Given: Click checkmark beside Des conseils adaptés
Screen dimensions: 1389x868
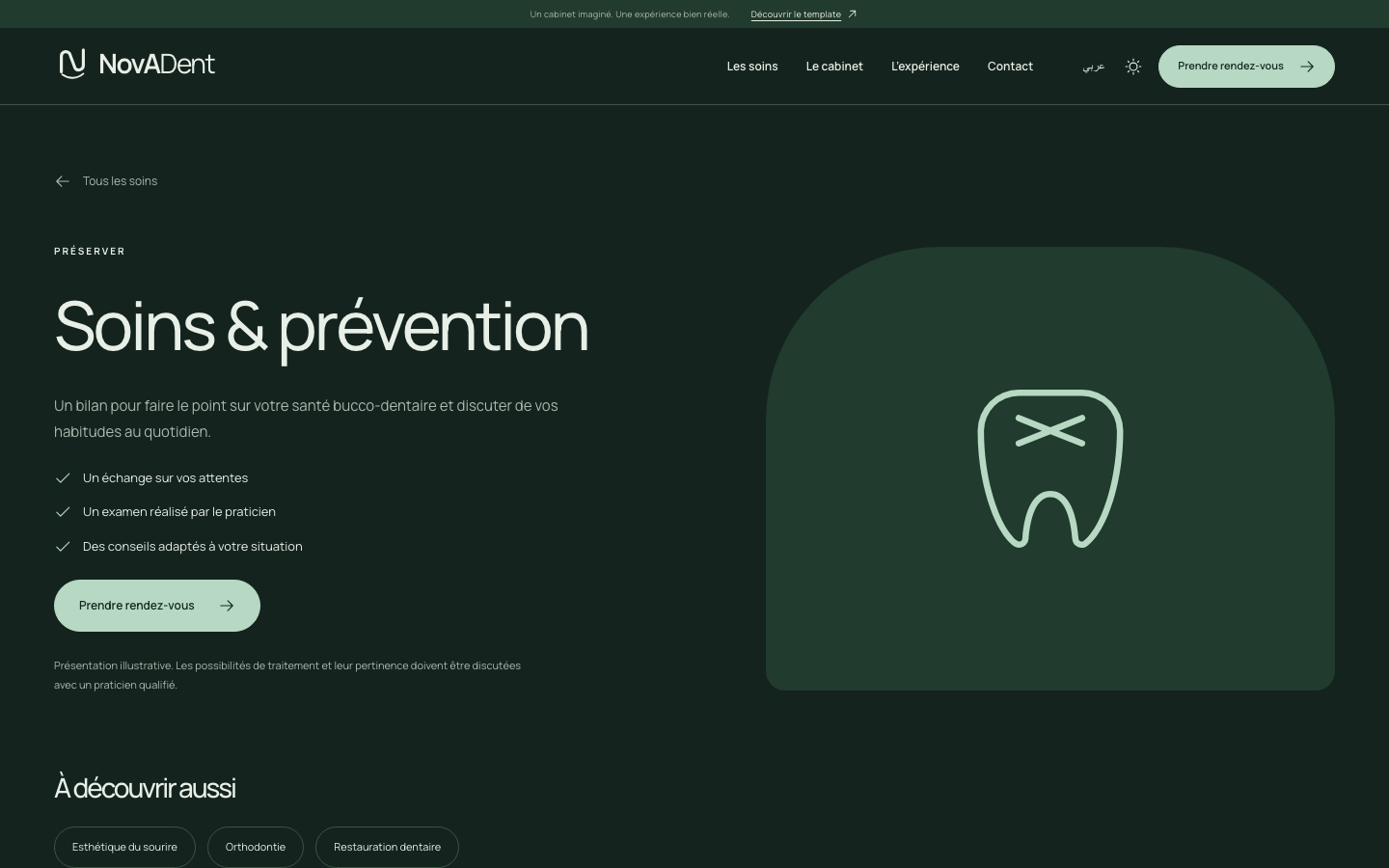Looking at the screenshot, I should click(63, 547).
